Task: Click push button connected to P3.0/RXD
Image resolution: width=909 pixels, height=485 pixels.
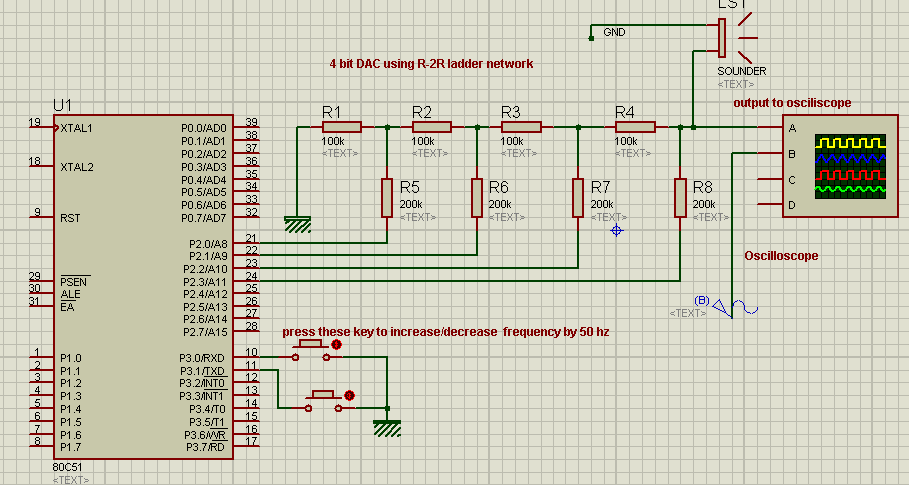Action: click(311, 351)
